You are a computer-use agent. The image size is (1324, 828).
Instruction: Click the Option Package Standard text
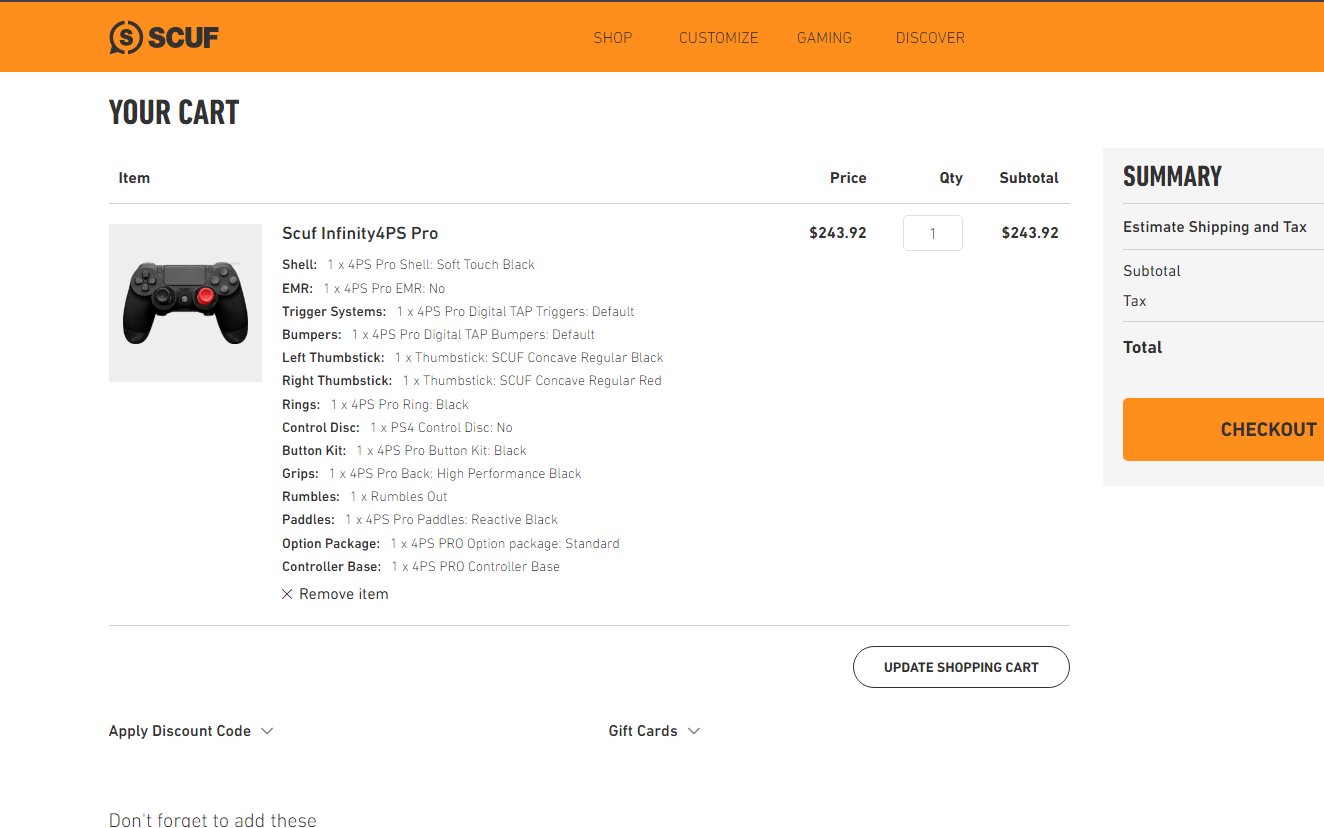505,544
